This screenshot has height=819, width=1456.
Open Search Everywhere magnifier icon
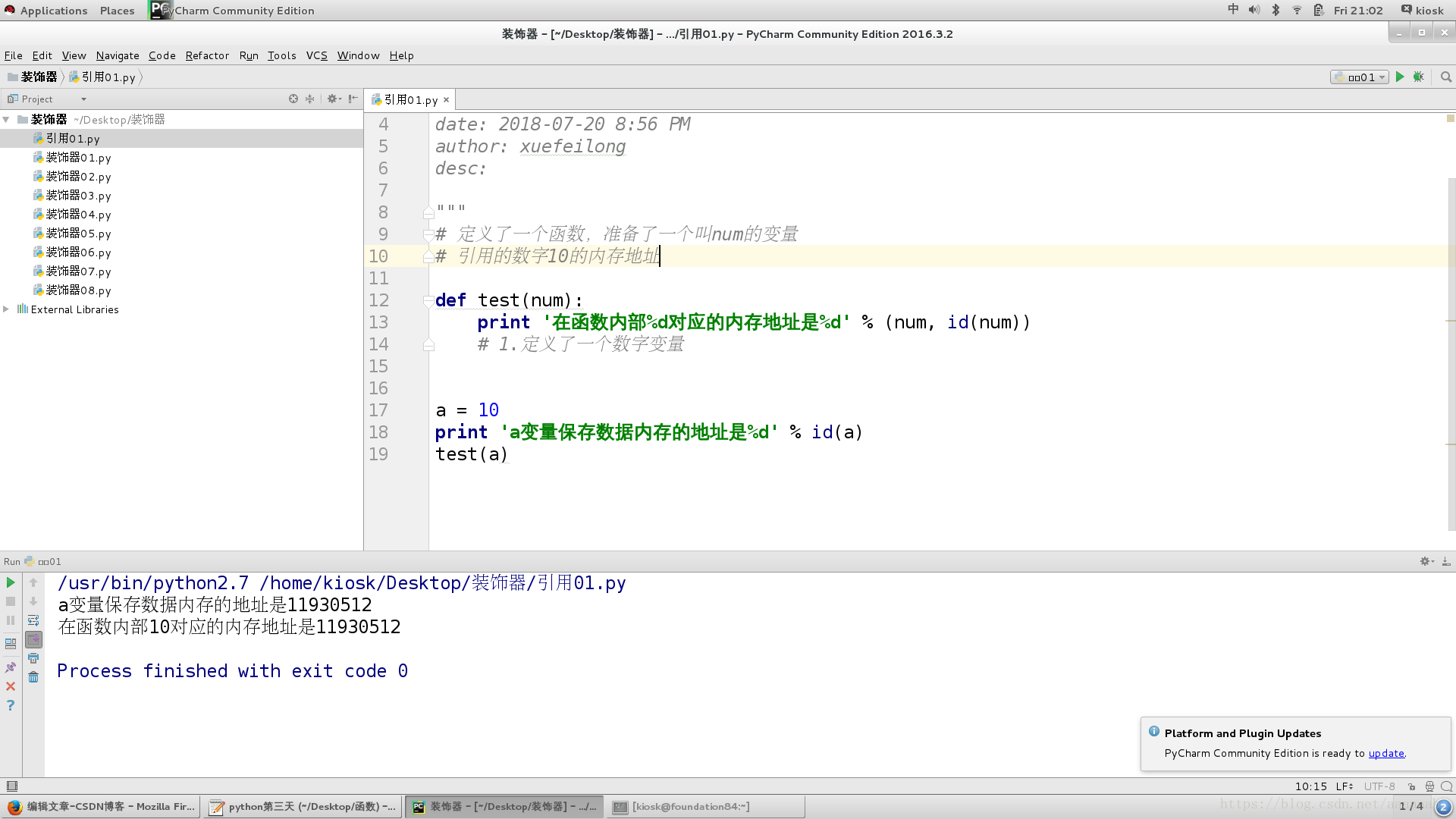pos(1445,77)
